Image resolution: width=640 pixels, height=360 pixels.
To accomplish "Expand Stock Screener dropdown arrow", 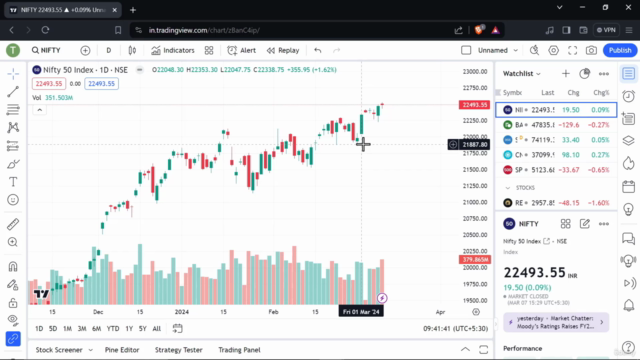I will pos(91,350).
